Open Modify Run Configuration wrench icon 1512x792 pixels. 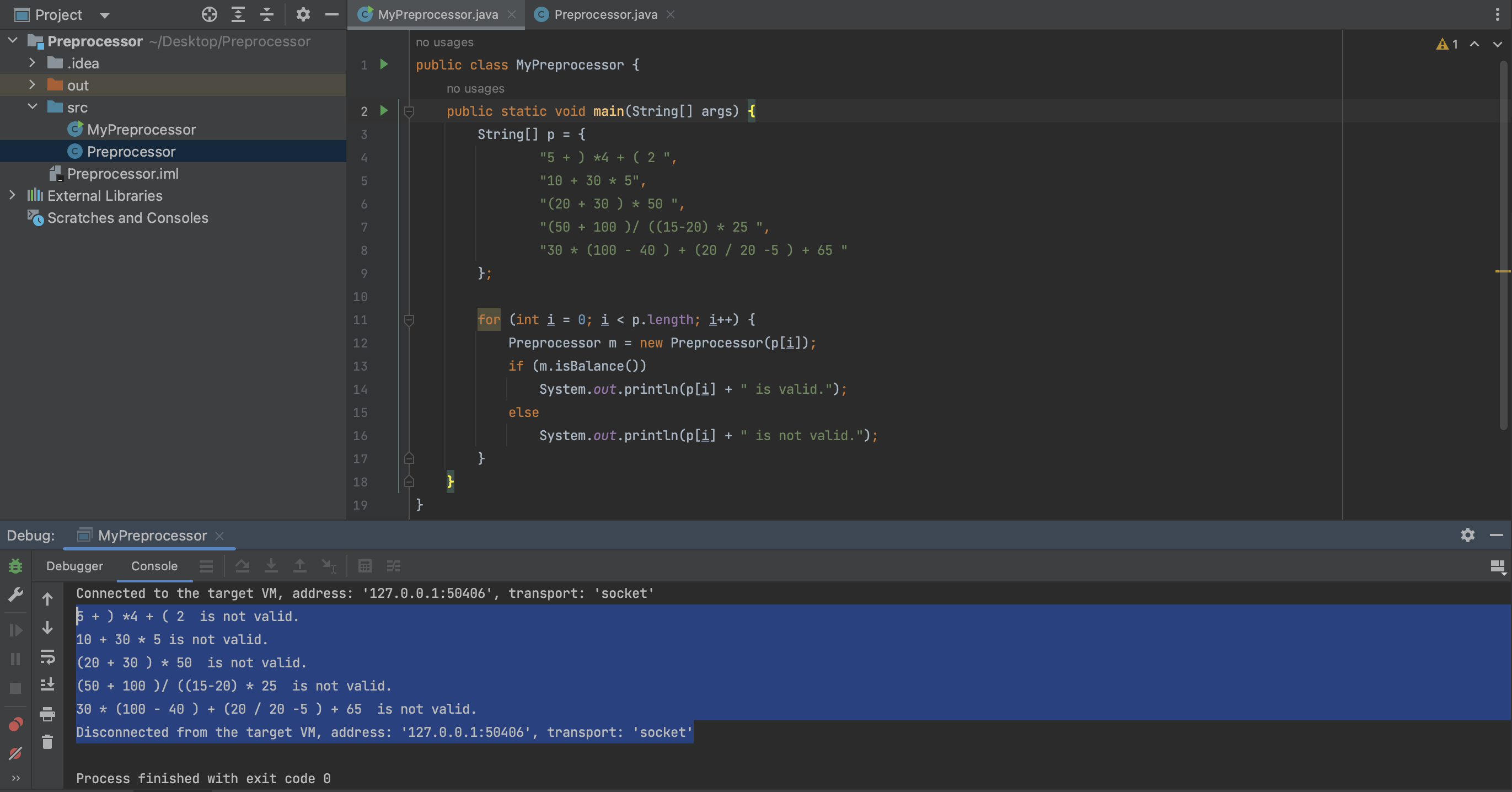(x=15, y=595)
